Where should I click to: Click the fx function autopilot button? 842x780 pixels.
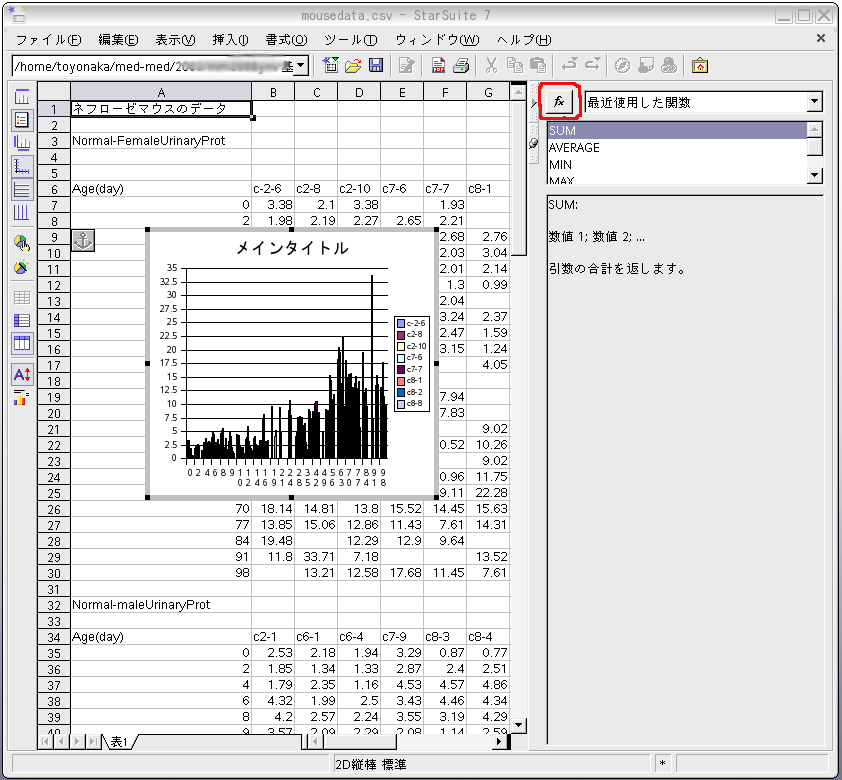559,101
